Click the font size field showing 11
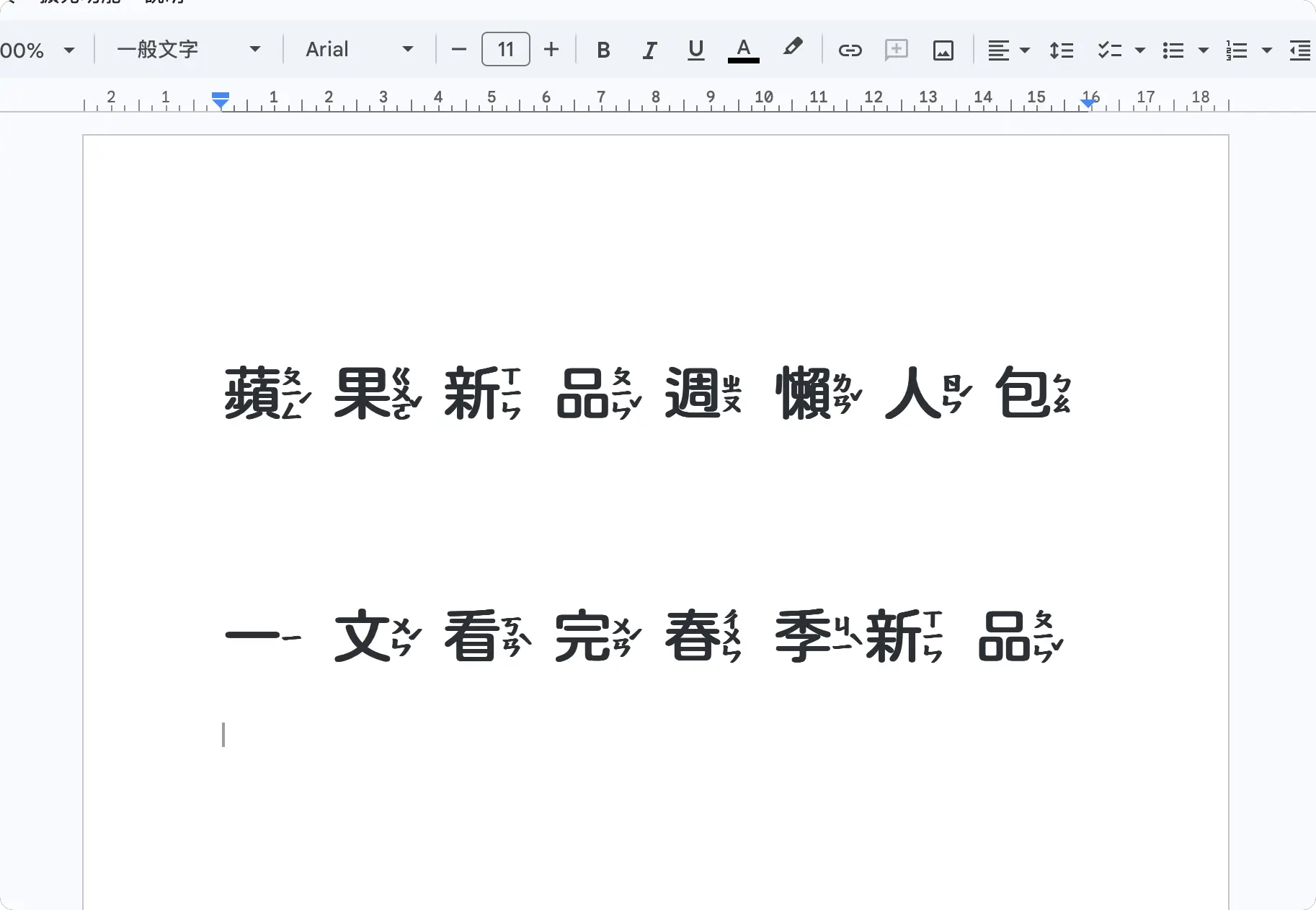Image resolution: width=1316 pixels, height=910 pixels. coord(506,49)
